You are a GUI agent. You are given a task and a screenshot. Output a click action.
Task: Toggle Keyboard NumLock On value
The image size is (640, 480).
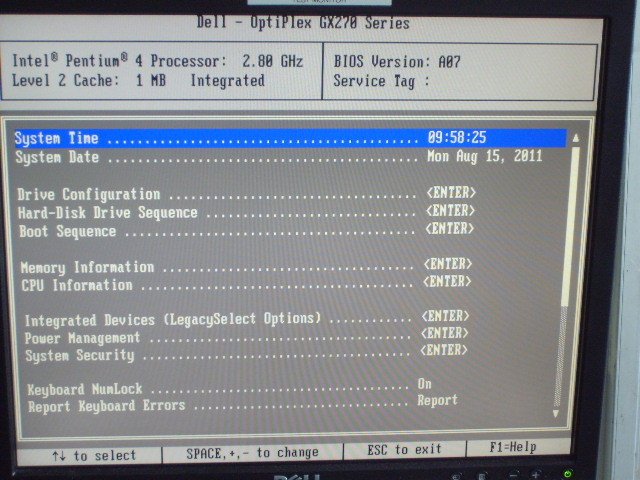click(425, 384)
